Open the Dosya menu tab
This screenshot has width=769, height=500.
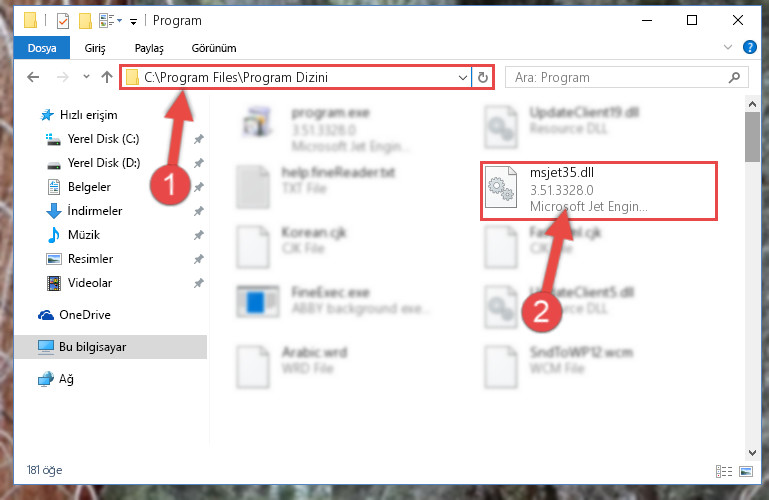click(x=42, y=48)
